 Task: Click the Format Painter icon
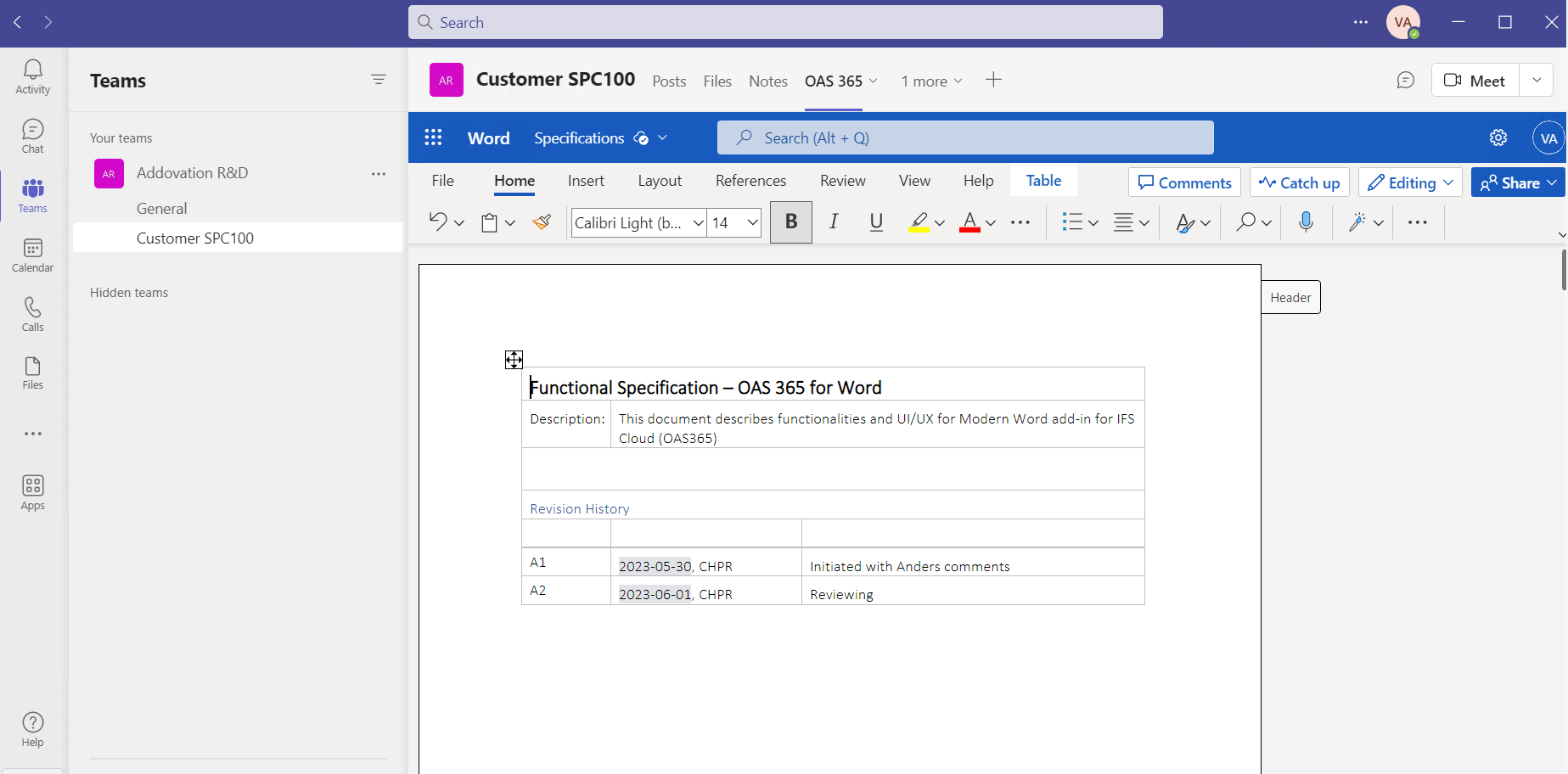click(542, 222)
